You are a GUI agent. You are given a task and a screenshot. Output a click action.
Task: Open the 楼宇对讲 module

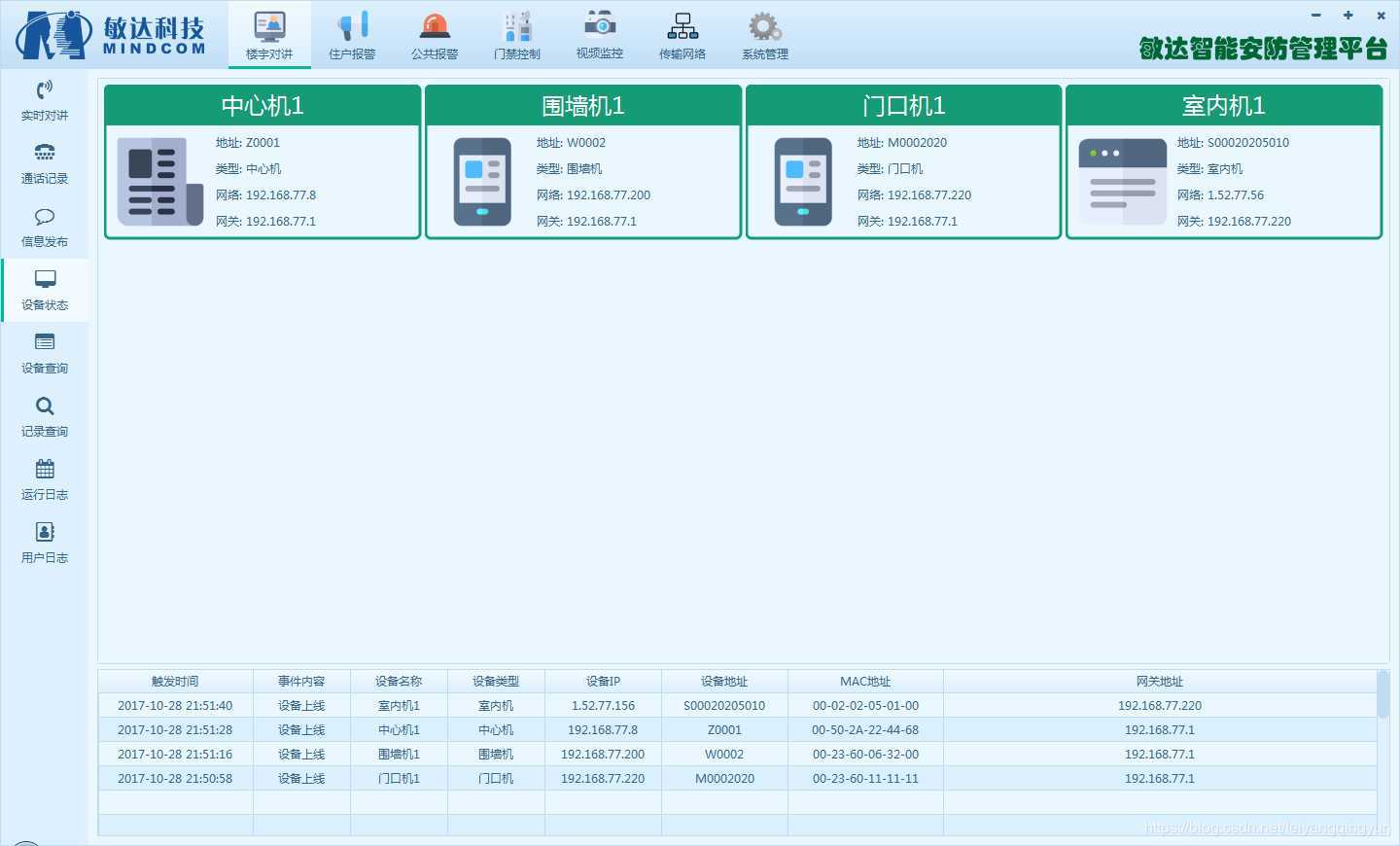(x=269, y=35)
